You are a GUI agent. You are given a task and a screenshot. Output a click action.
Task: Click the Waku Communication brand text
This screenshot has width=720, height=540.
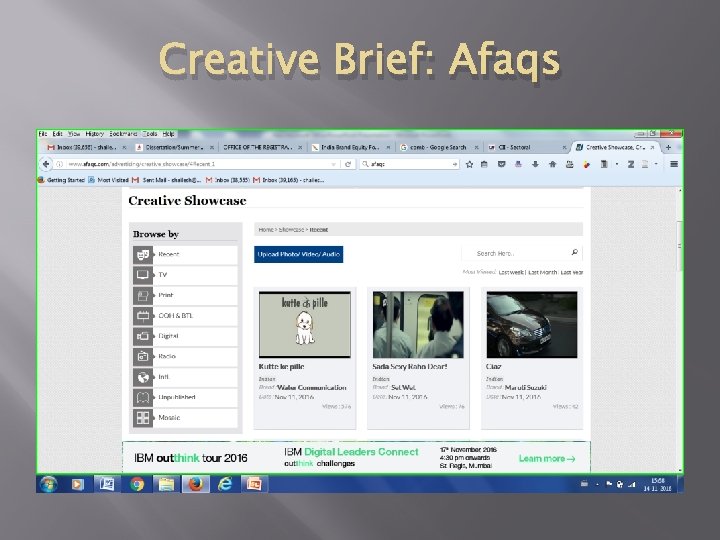click(311, 388)
